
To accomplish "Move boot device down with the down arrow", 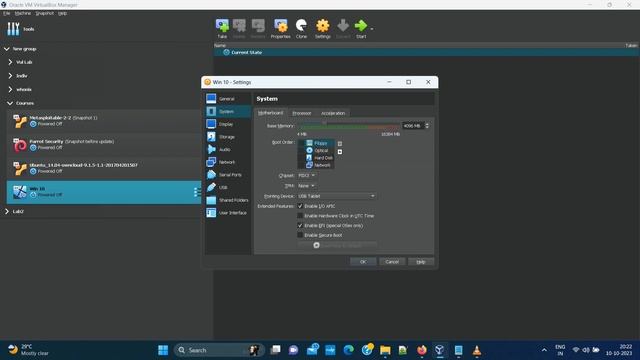I will 340,152.
